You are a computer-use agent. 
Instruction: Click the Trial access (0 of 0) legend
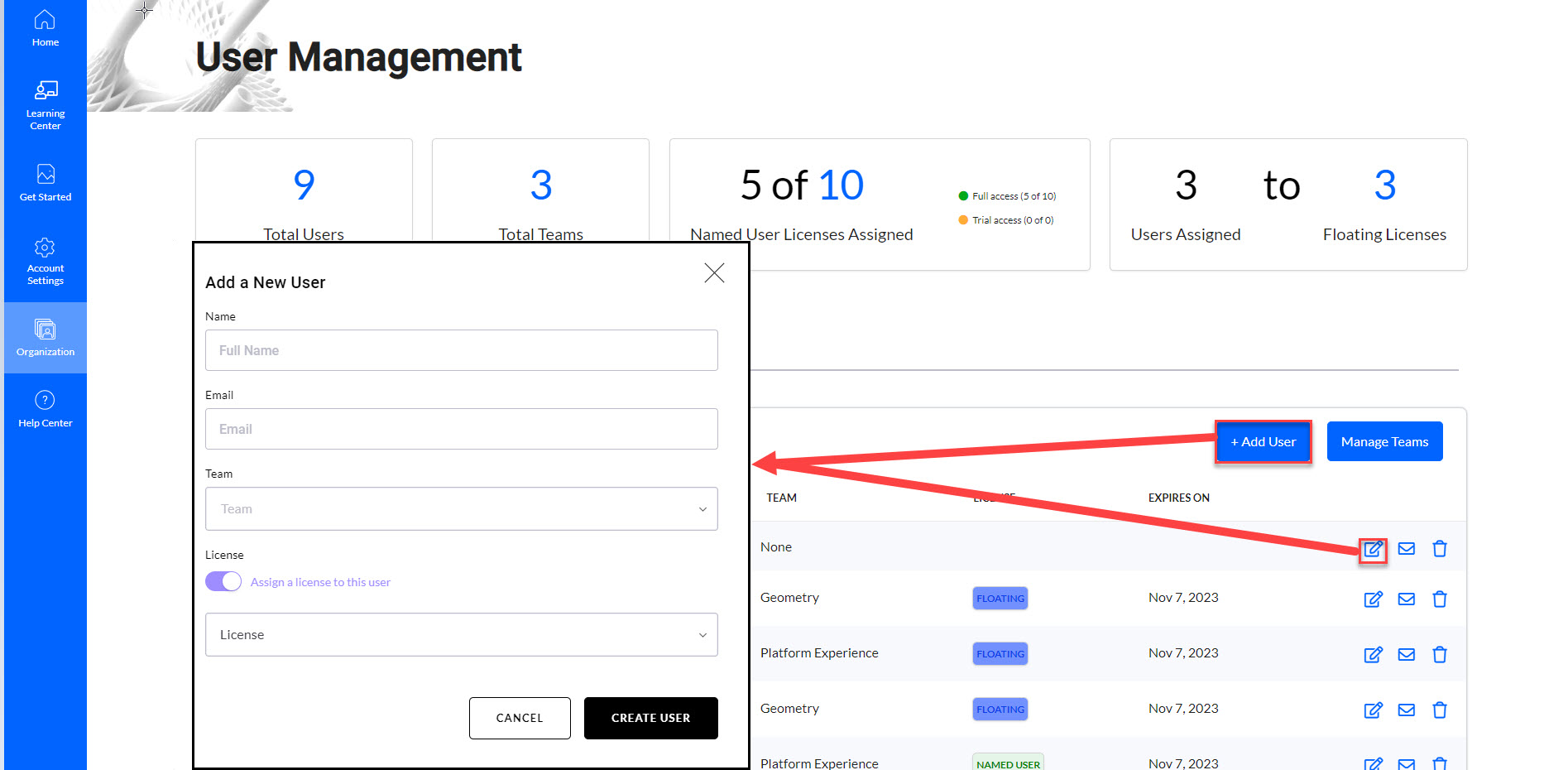point(1006,220)
